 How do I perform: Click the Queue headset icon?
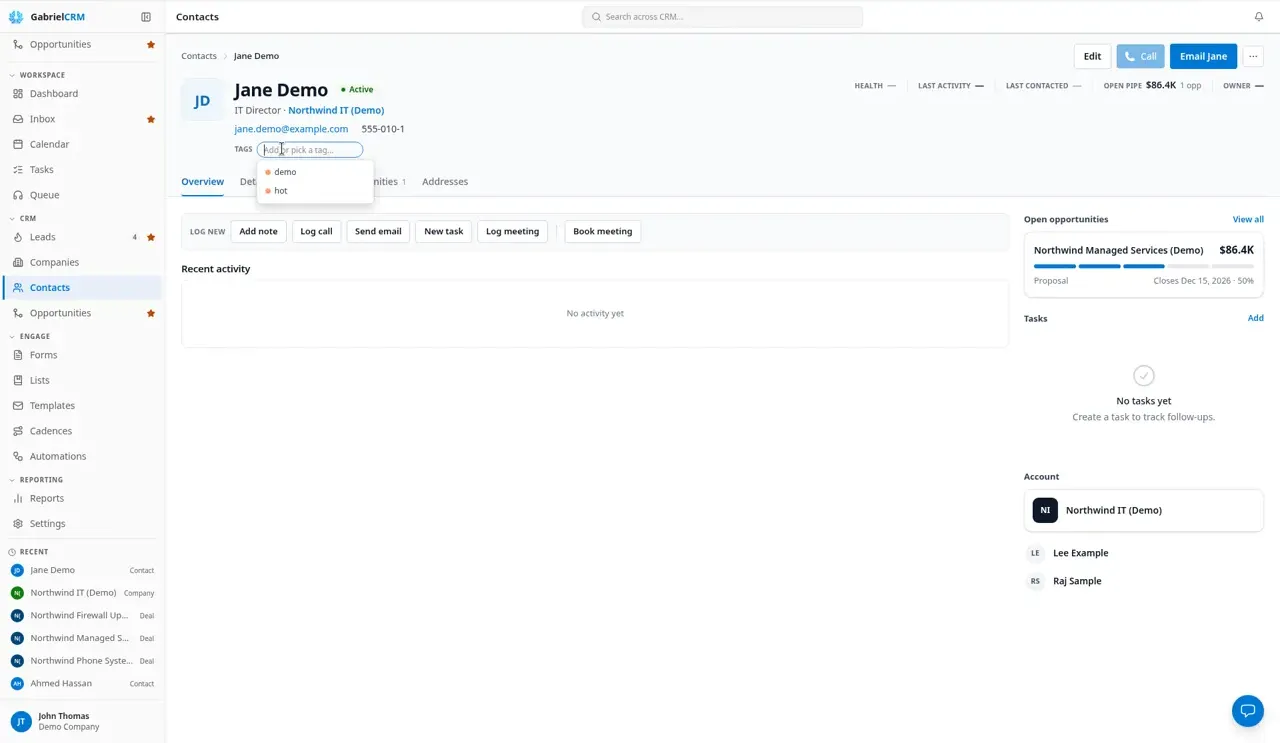click(x=18, y=195)
